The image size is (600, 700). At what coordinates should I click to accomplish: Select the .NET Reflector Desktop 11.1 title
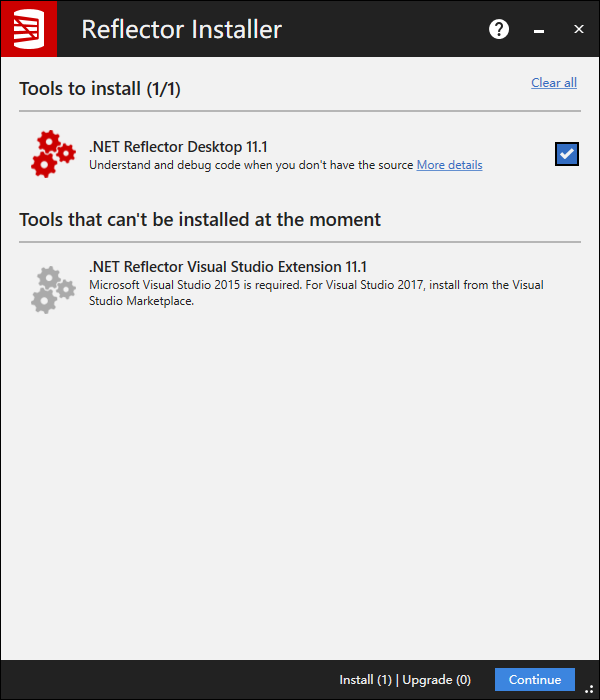[x=178, y=147]
